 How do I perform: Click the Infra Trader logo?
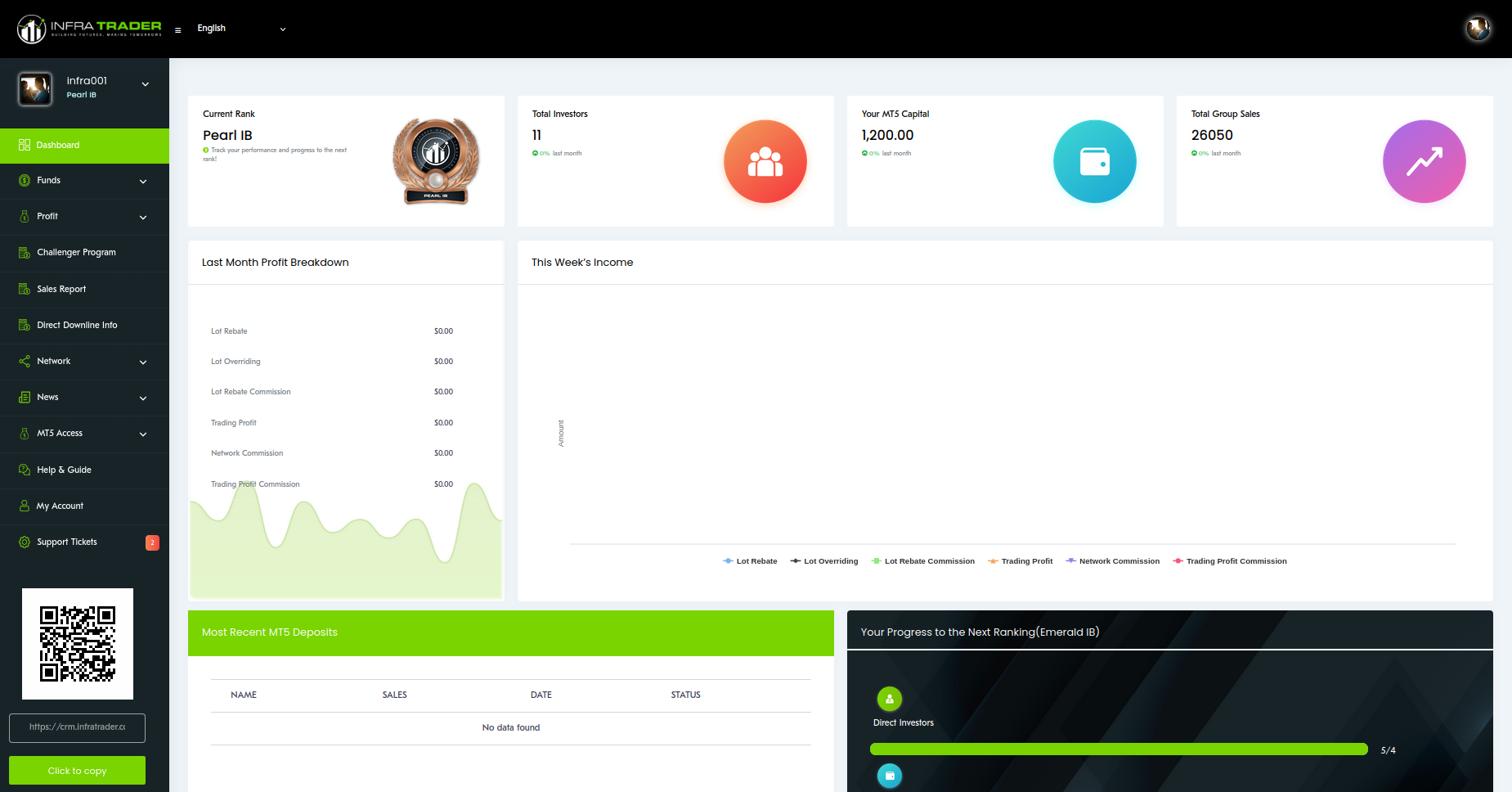click(x=89, y=29)
